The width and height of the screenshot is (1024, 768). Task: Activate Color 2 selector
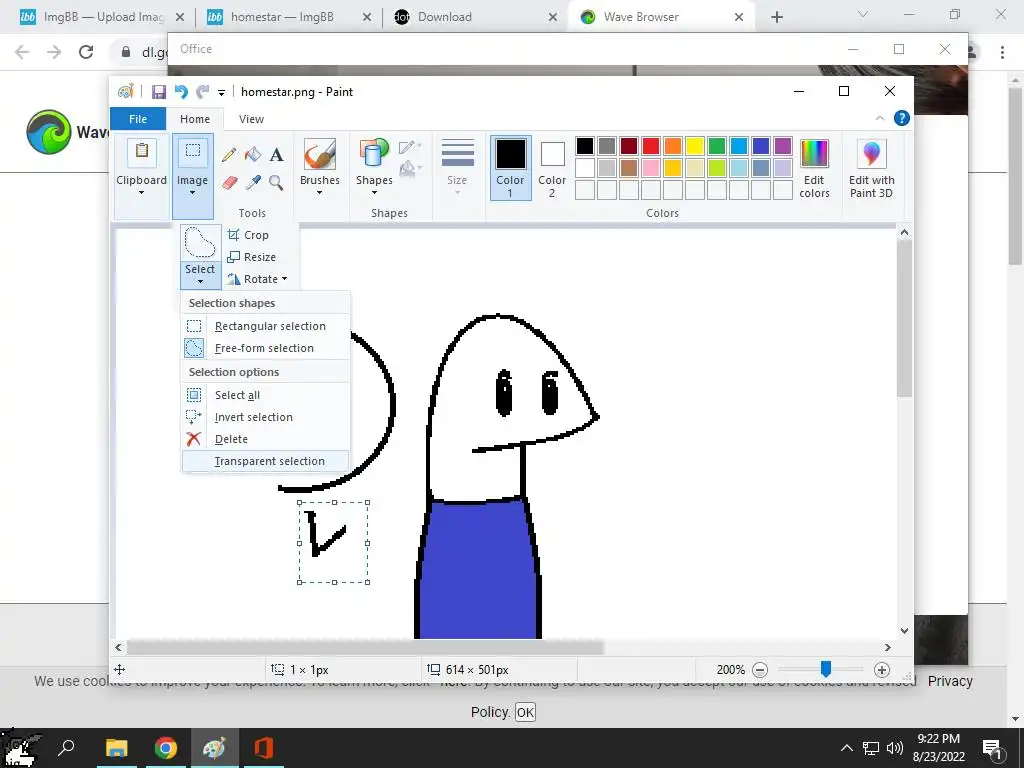point(552,168)
